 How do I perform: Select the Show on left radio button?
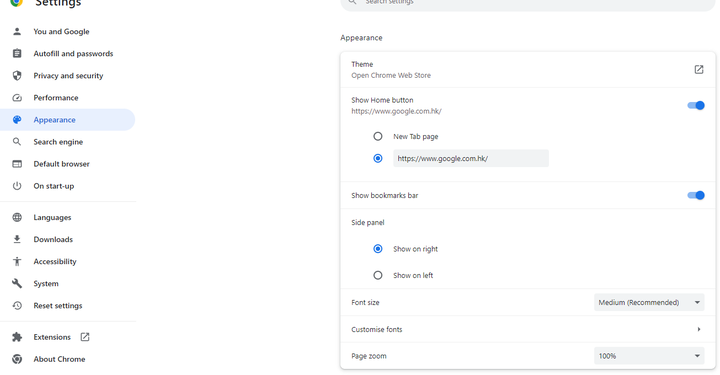click(x=377, y=276)
